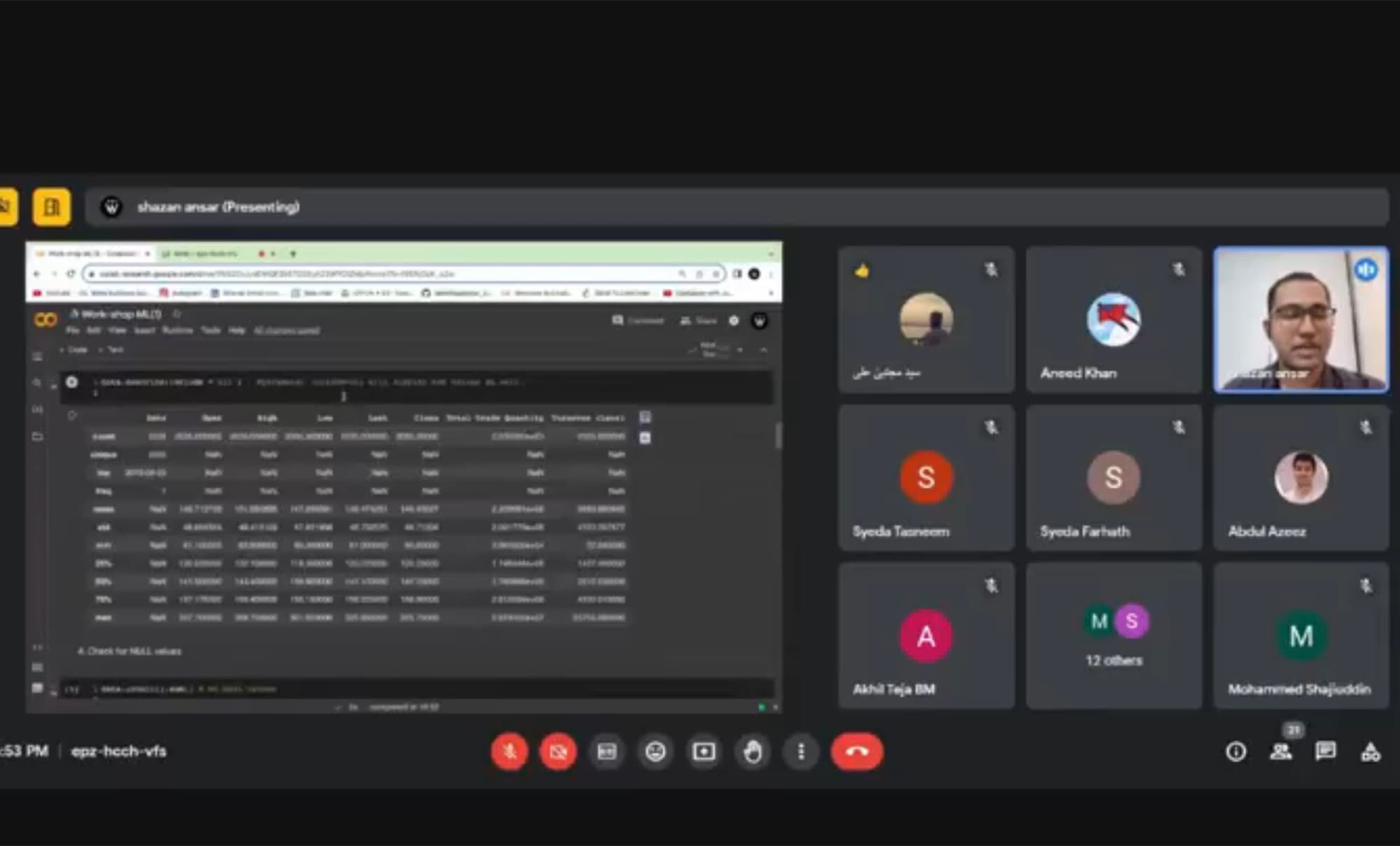The height and width of the screenshot is (846, 1400).
Task: Select Abdul Azeez's participant tile
Action: pyautogui.click(x=1301, y=477)
